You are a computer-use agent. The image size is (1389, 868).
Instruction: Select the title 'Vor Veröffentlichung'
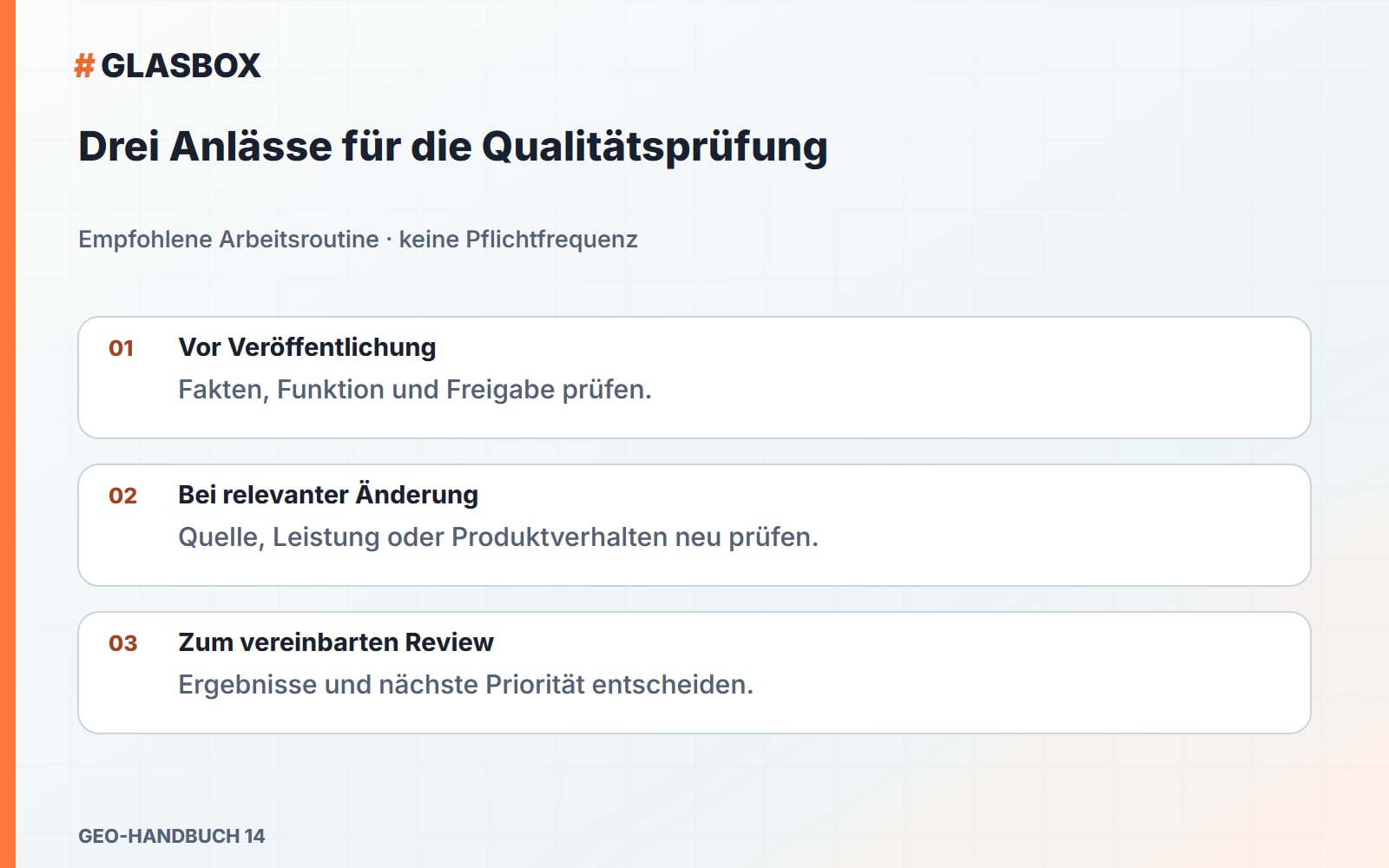click(307, 348)
